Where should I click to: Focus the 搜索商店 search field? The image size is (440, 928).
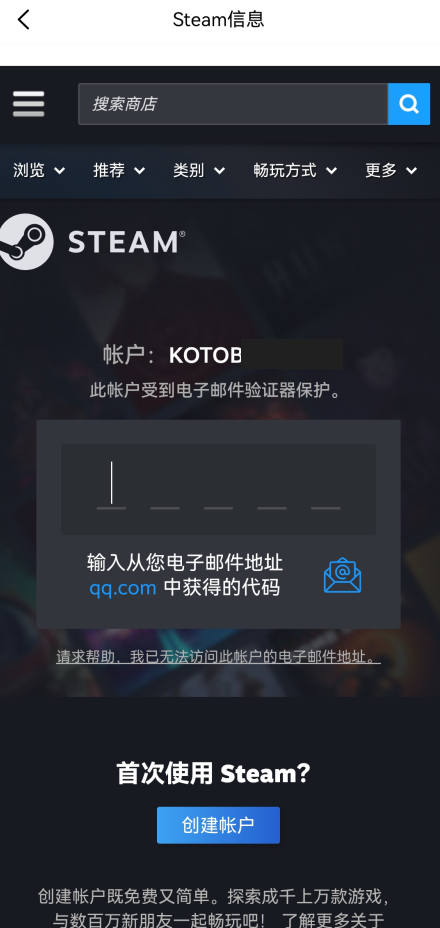coord(233,104)
